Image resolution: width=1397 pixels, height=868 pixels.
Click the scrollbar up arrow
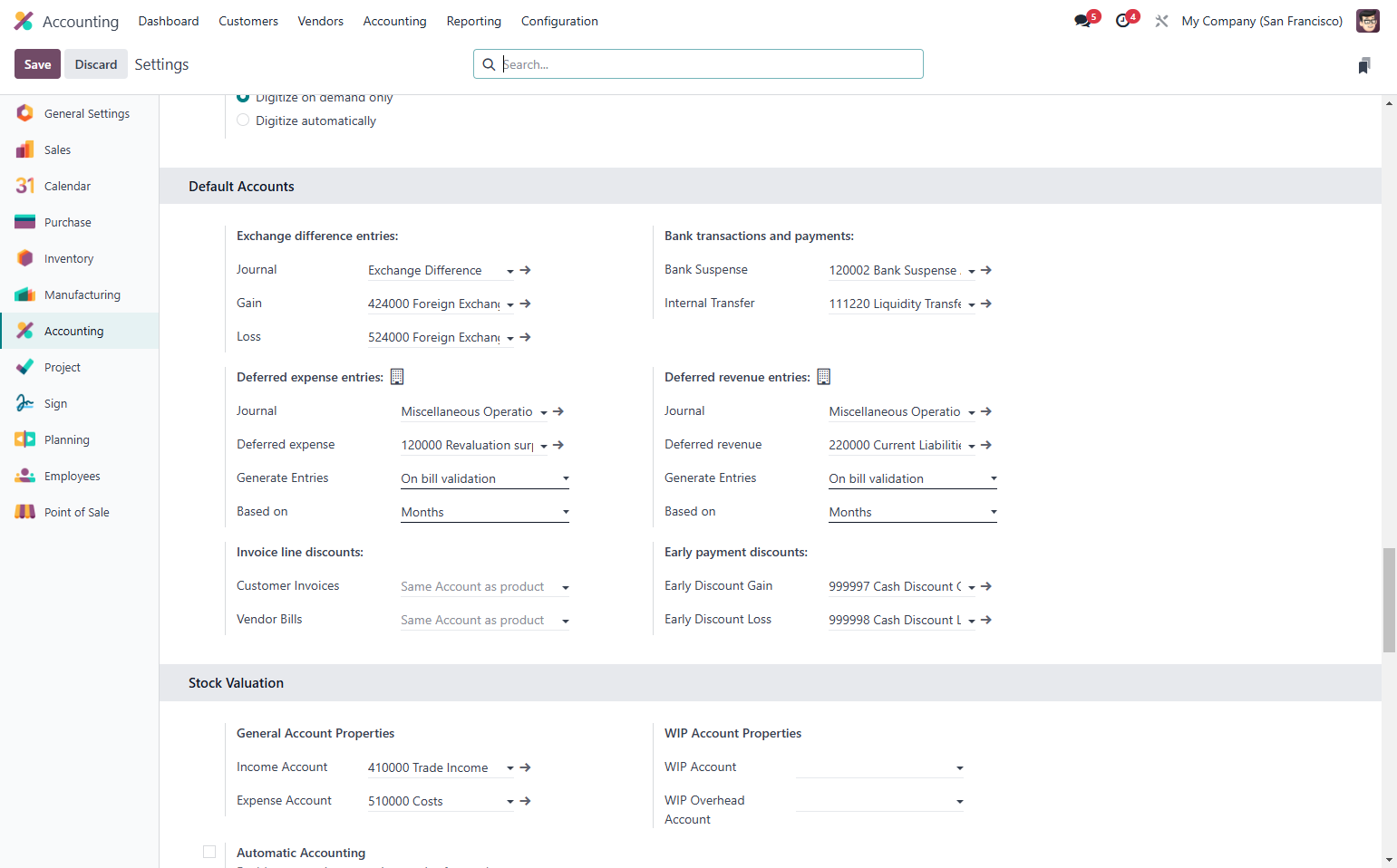[x=1389, y=103]
